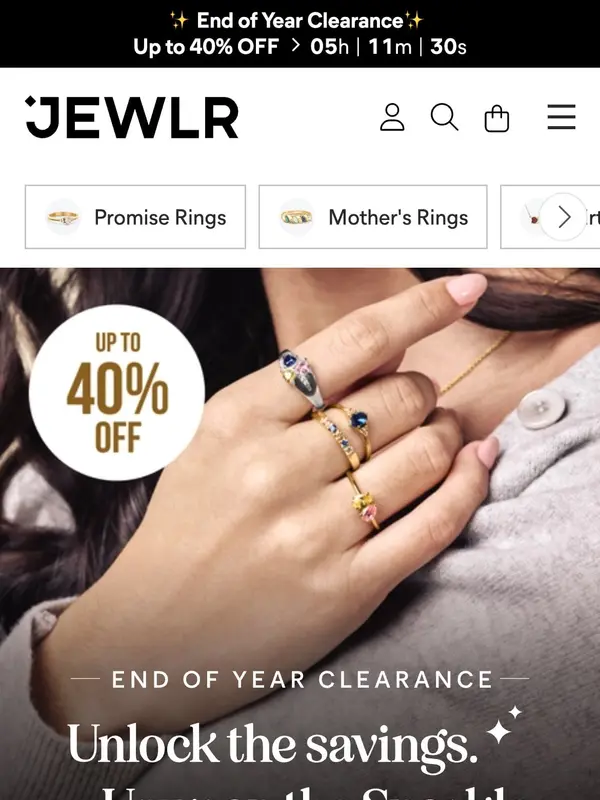600x800 pixels.
Task: Open the End of Year Clearance banner text
Action: click(300, 21)
